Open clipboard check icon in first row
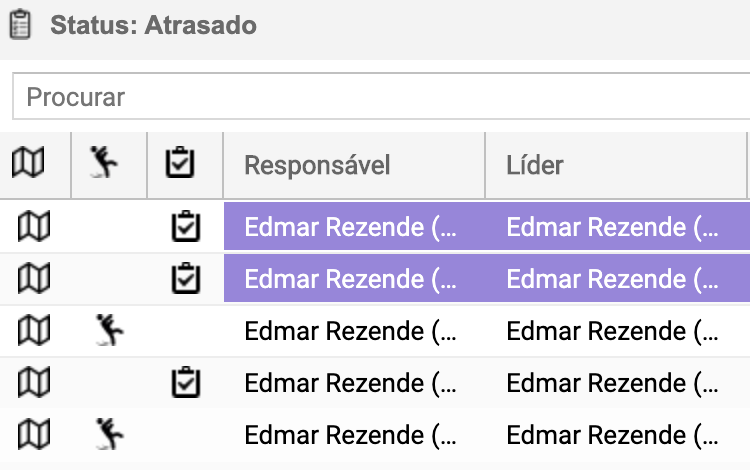Image resolution: width=750 pixels, height=470 pixels. [x=186, y=226]
